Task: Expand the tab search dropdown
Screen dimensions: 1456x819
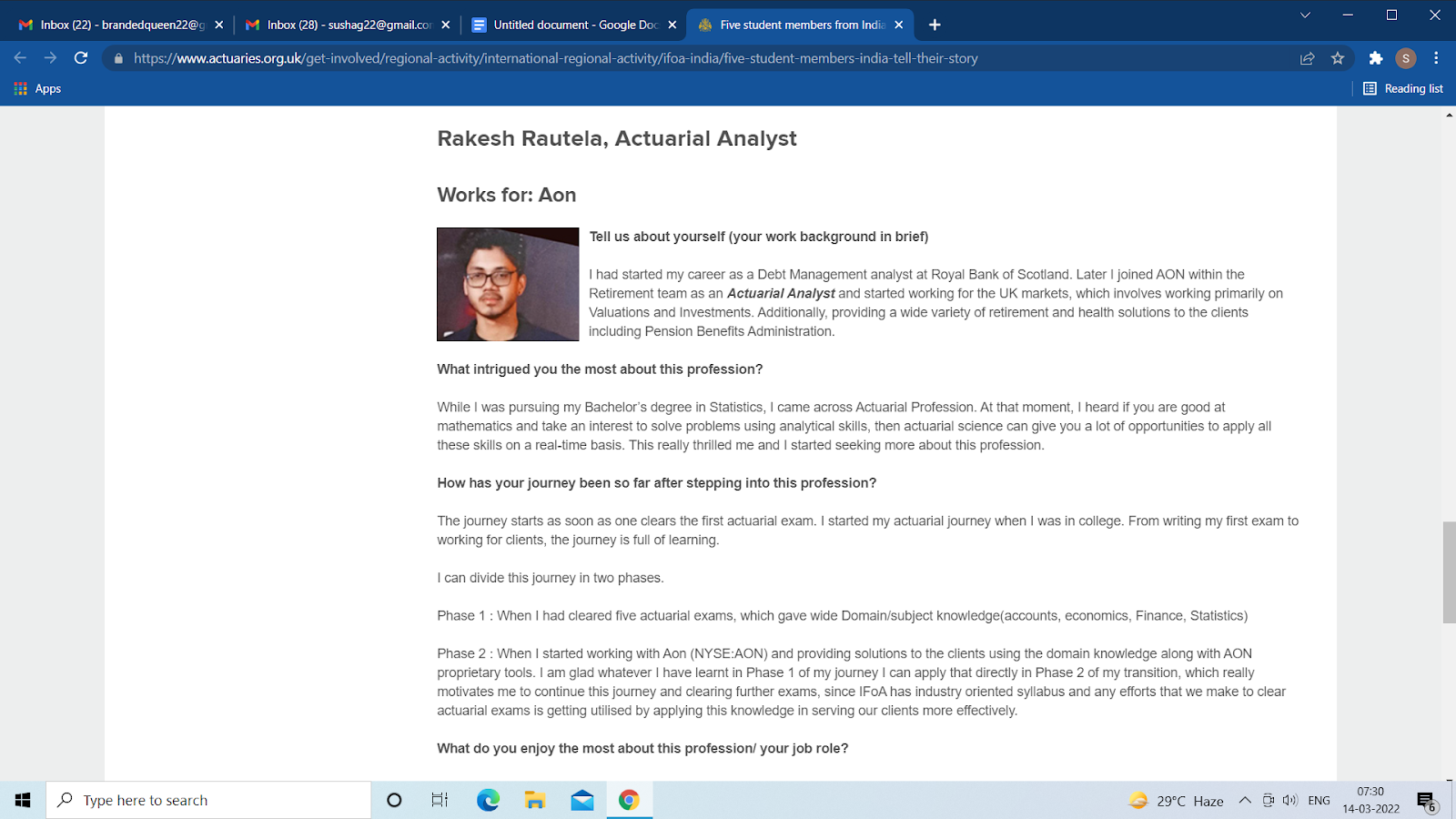Action: (x=1305, y=15)
